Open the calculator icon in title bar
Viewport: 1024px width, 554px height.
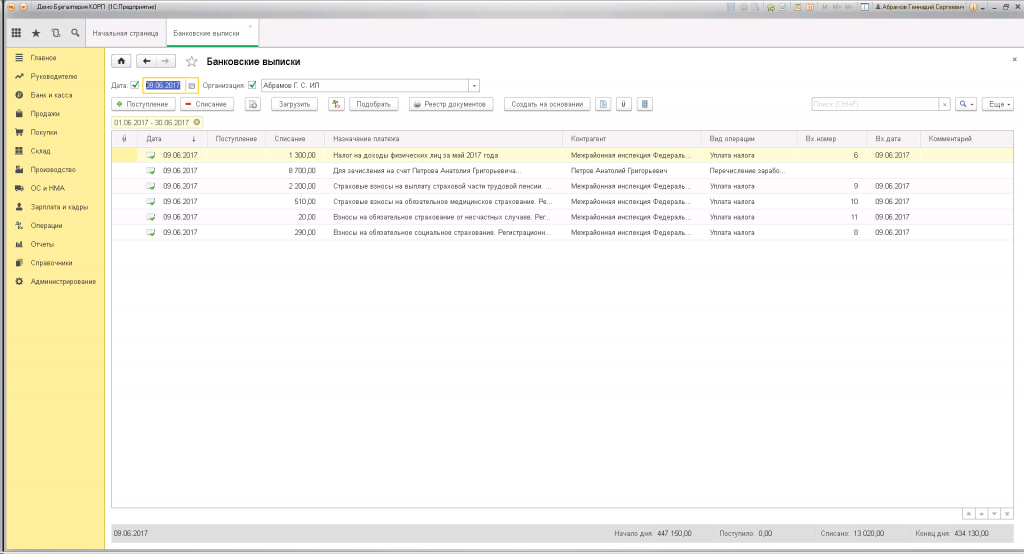pos(798,7)
